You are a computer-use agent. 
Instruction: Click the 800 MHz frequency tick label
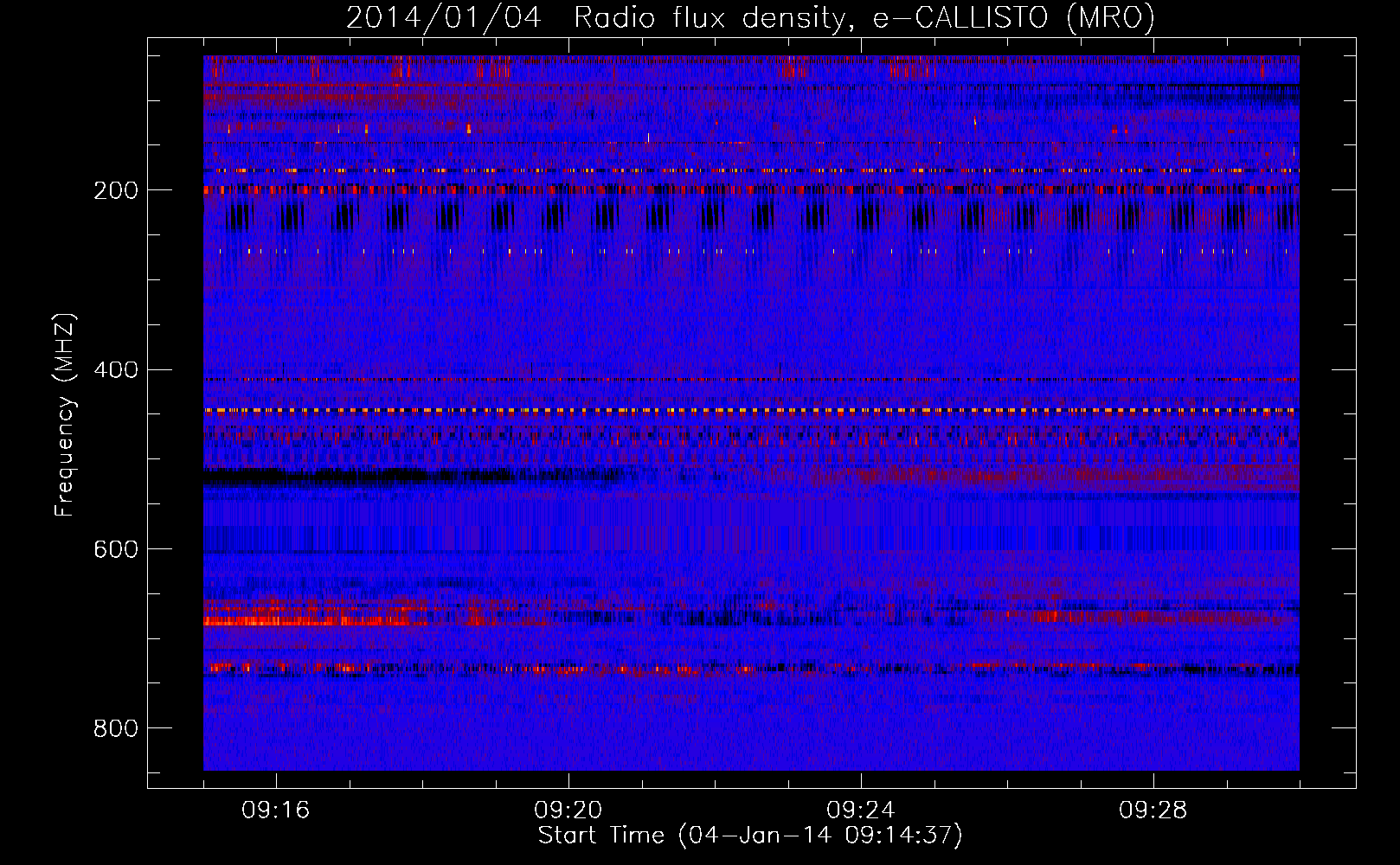[116, 729]
